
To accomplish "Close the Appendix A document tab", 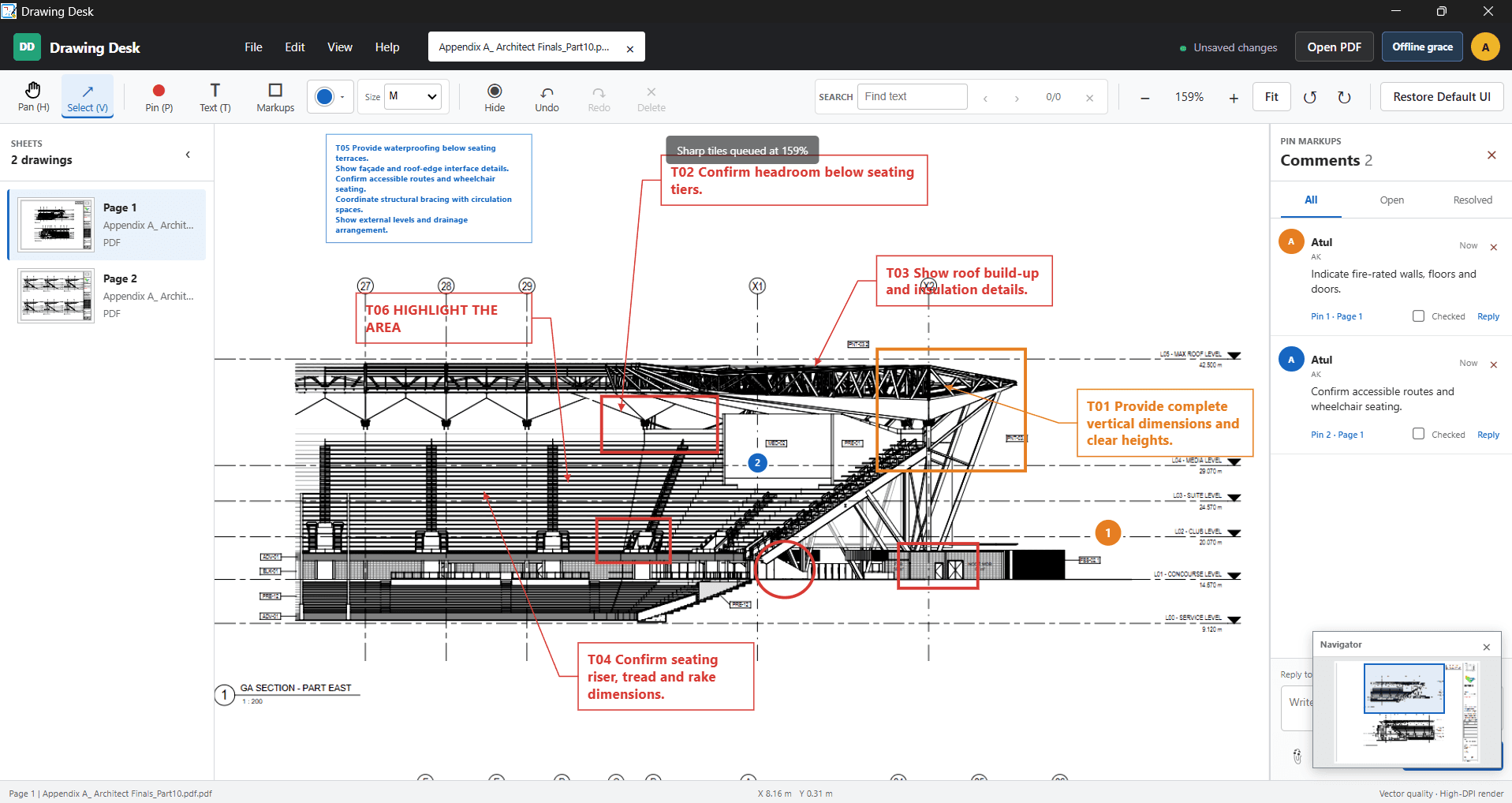I will 630,49.
